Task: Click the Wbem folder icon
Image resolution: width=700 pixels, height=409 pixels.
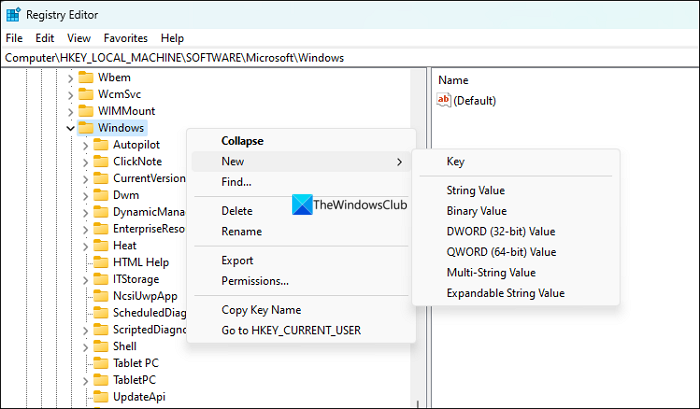Action: tap(86, 77)
